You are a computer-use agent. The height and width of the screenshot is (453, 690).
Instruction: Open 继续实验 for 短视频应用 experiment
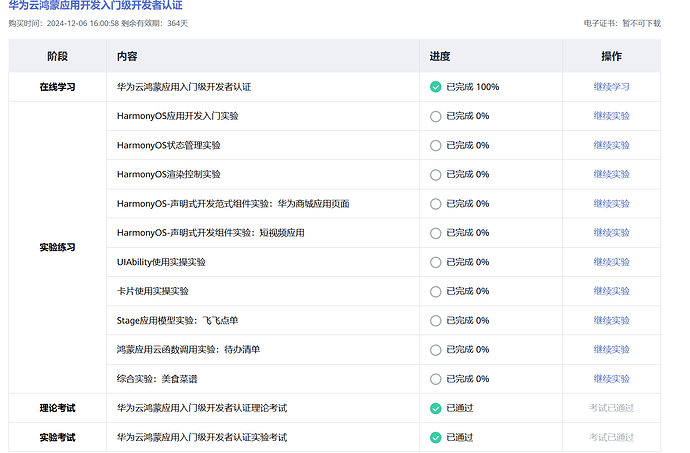point(611,232)
